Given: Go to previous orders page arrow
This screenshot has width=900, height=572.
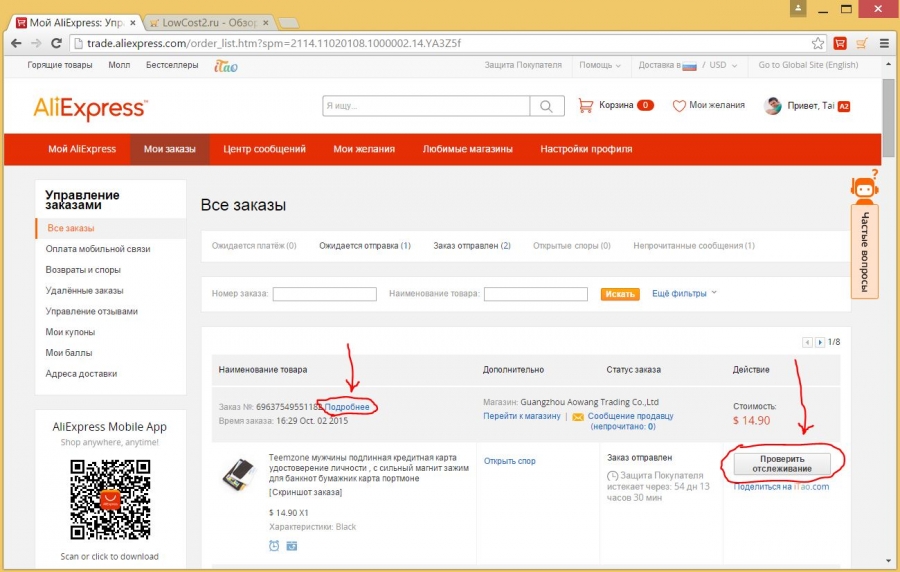Looking at the screenshot, I should tap(807, 343).
